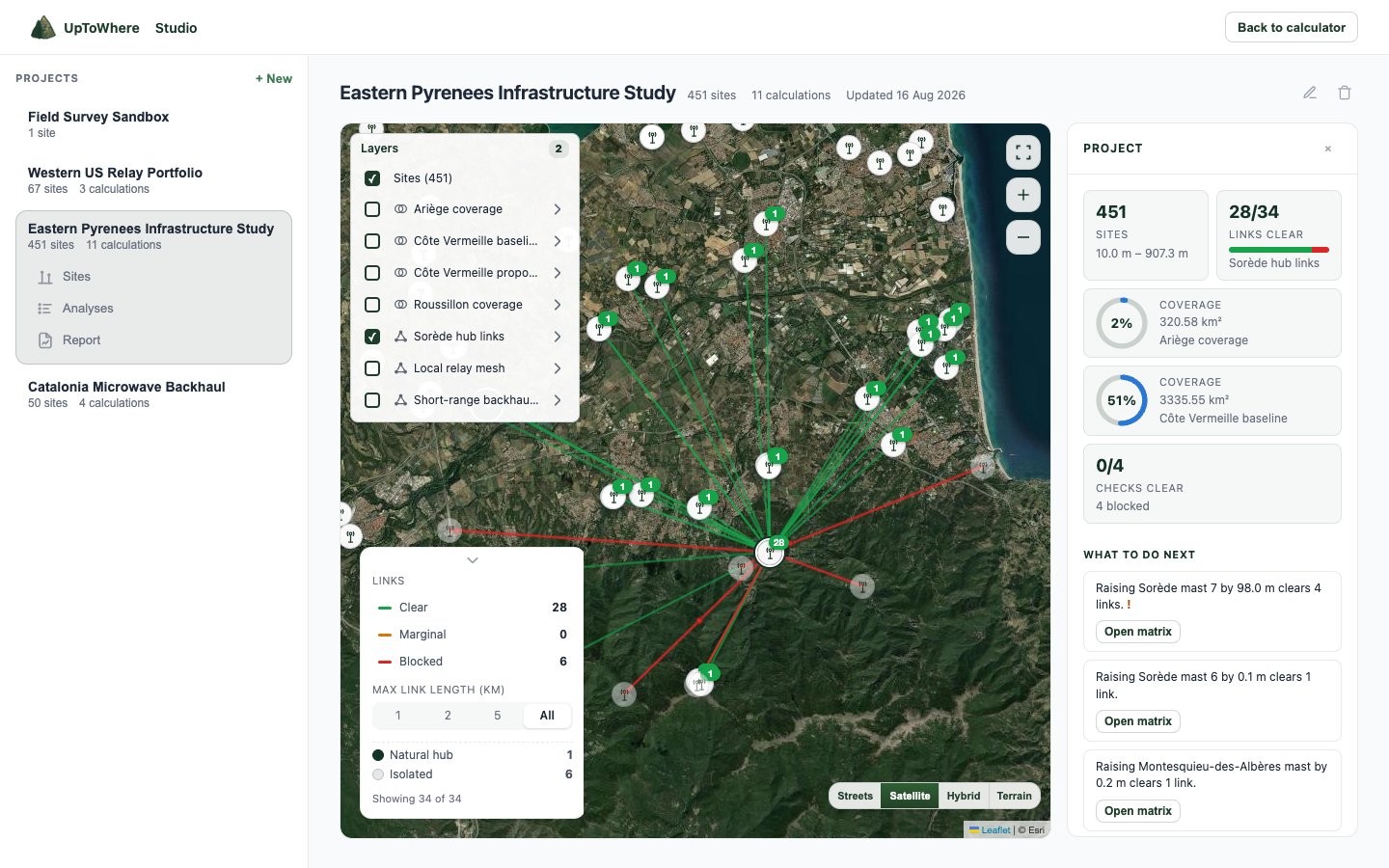Click the UpToWhere mountain logo
Viewport: 1389px width, 868px height.
click(x=42, y=28)
